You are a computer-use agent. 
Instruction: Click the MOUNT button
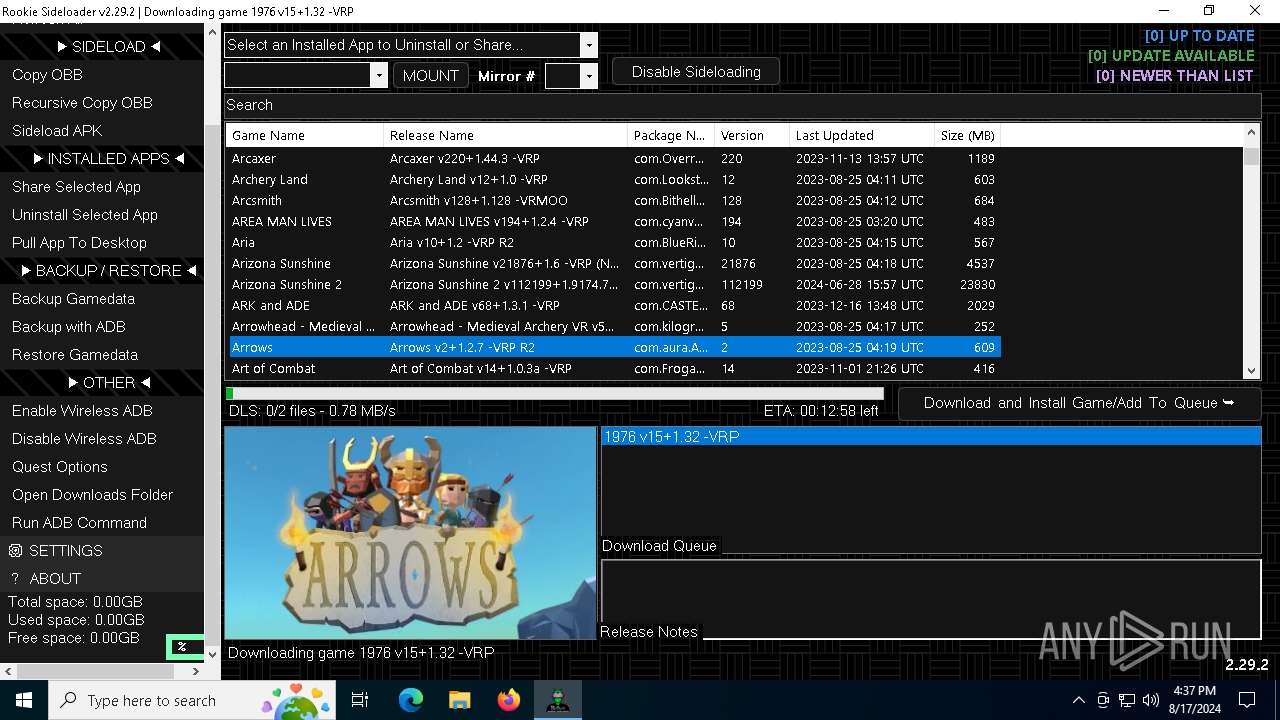click(431, 75)
